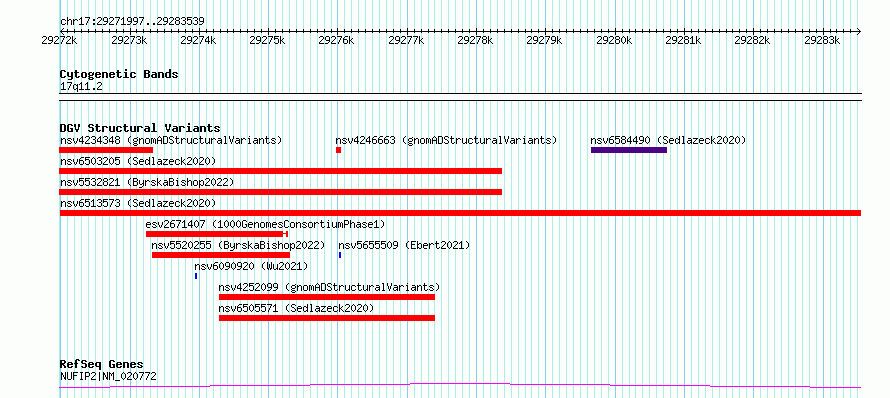
Task: Click the 29283k ruler position
Action: coord(823,40)
